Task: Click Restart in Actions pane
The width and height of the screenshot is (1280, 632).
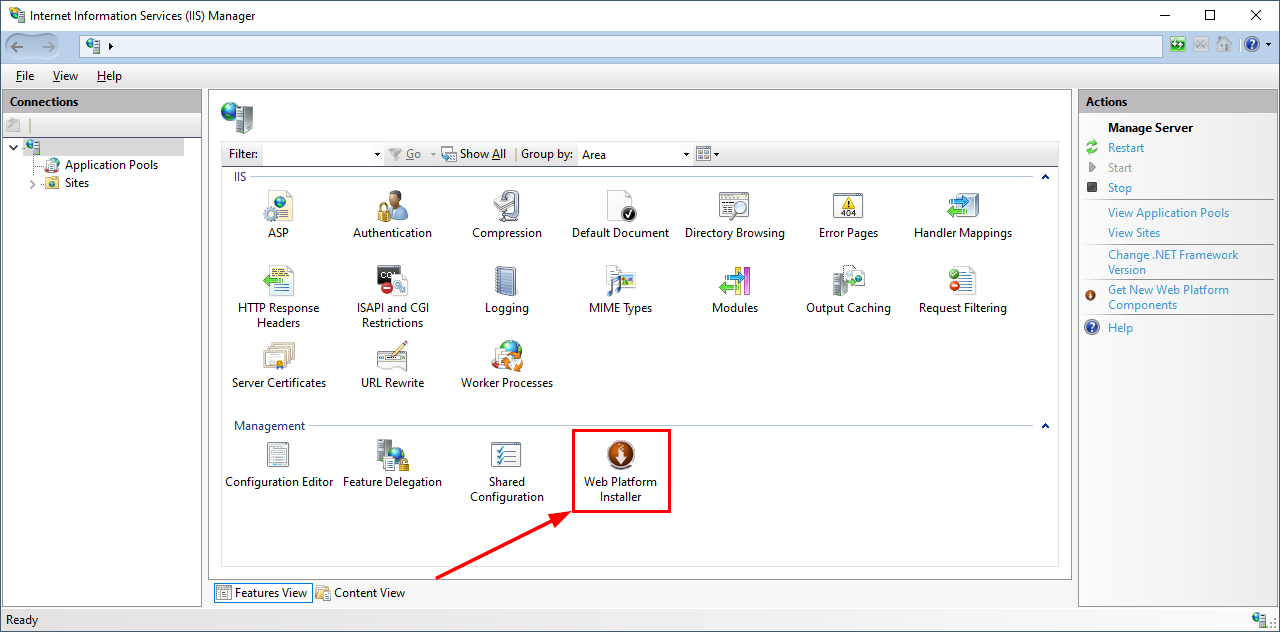Action: click(x=1126, y=148)
